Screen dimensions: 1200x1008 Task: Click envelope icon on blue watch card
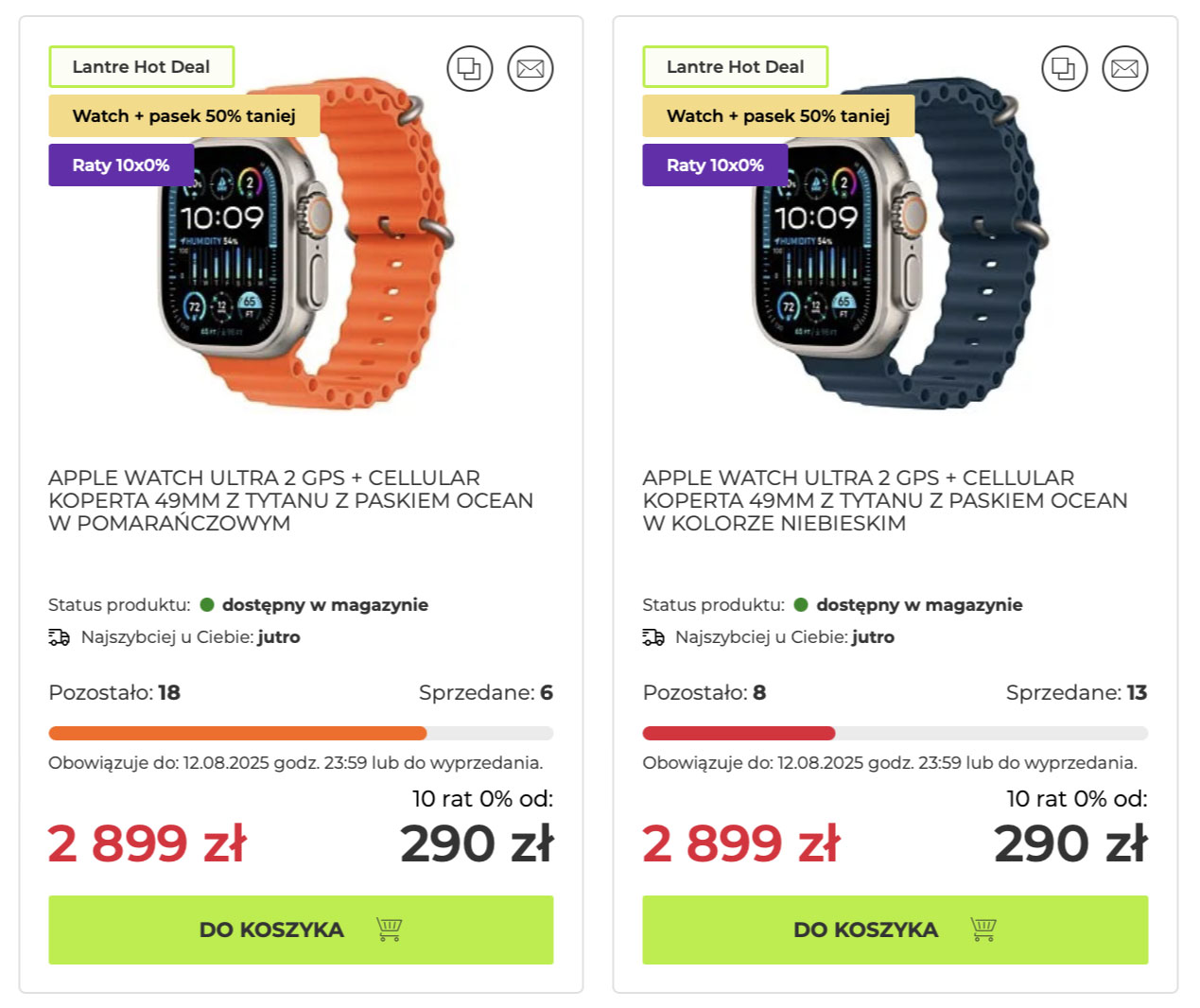[1125, 69]
